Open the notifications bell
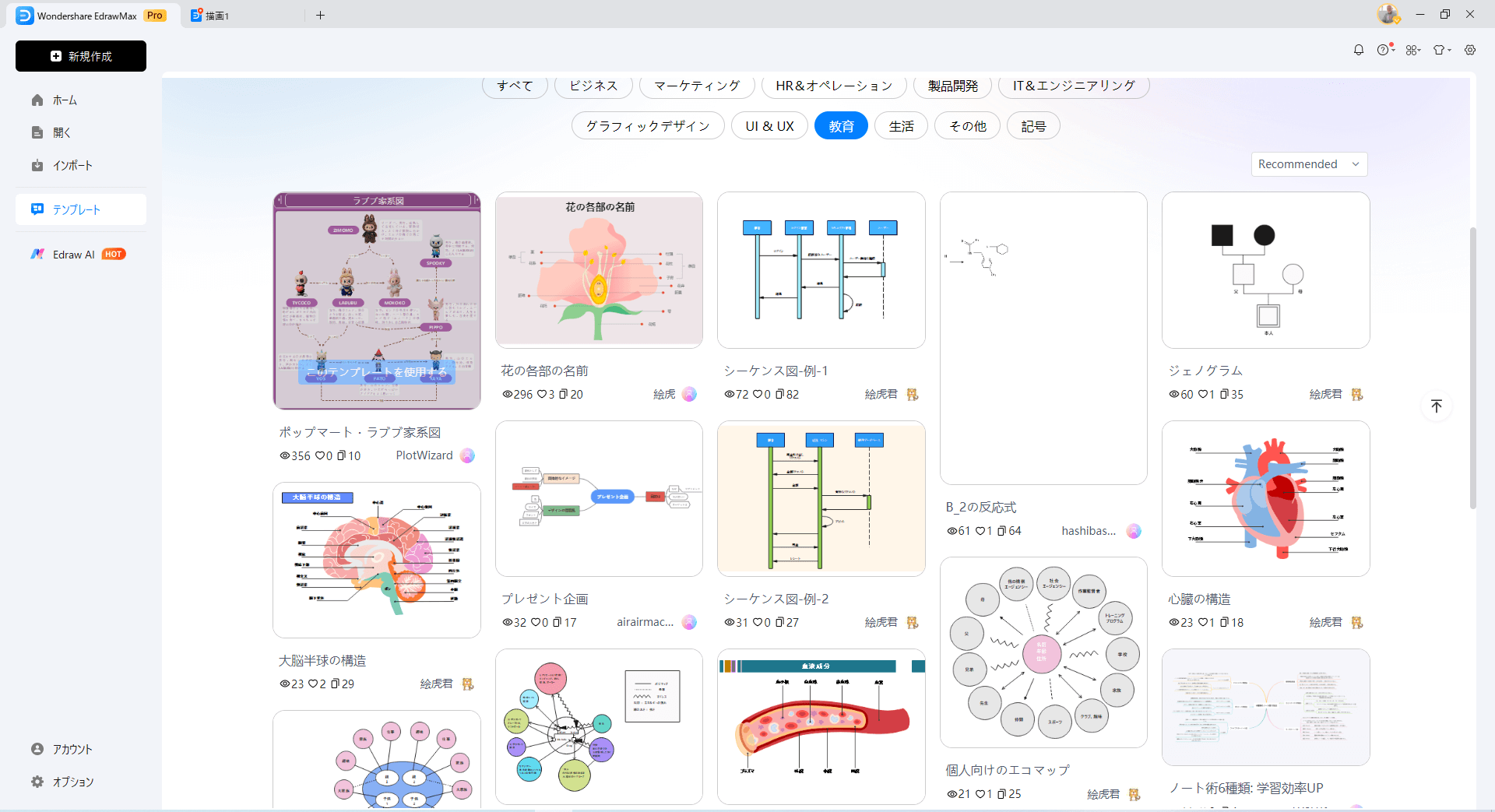Screen dimensions: 1495x812 tap(1358, 49)
